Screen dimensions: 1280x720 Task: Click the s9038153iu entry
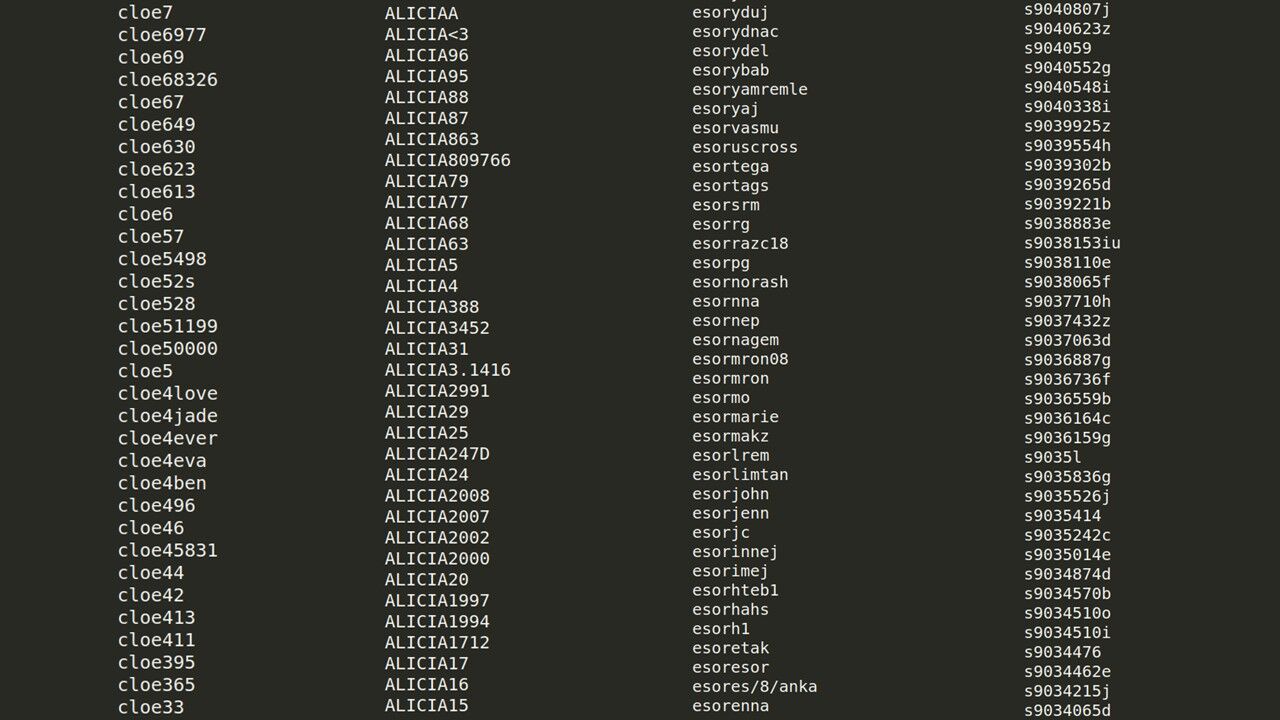coord(1072,243)
